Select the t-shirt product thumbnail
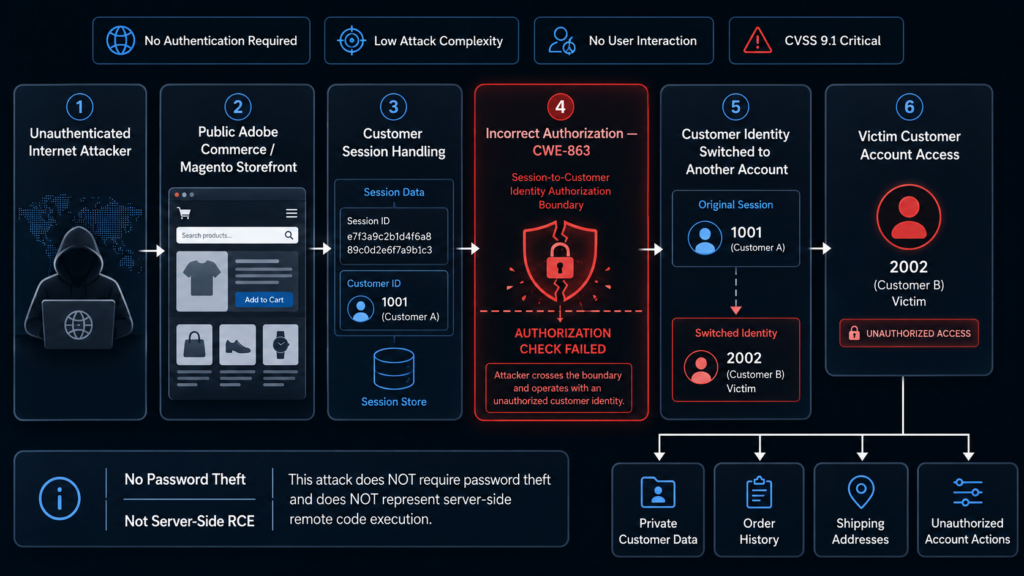Image resolution: width=1024 pixels, height=576 pixels. point(202,281)
